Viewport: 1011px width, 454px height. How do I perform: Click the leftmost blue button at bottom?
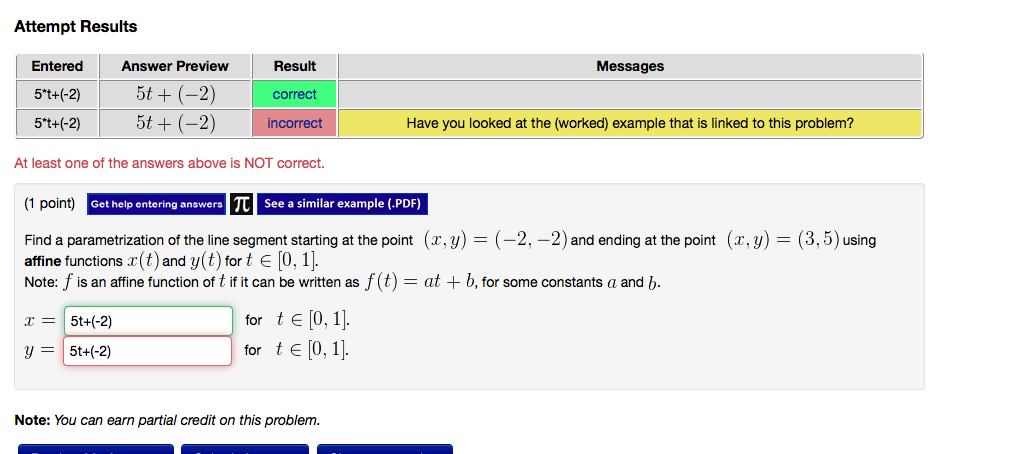pos(95,449)
